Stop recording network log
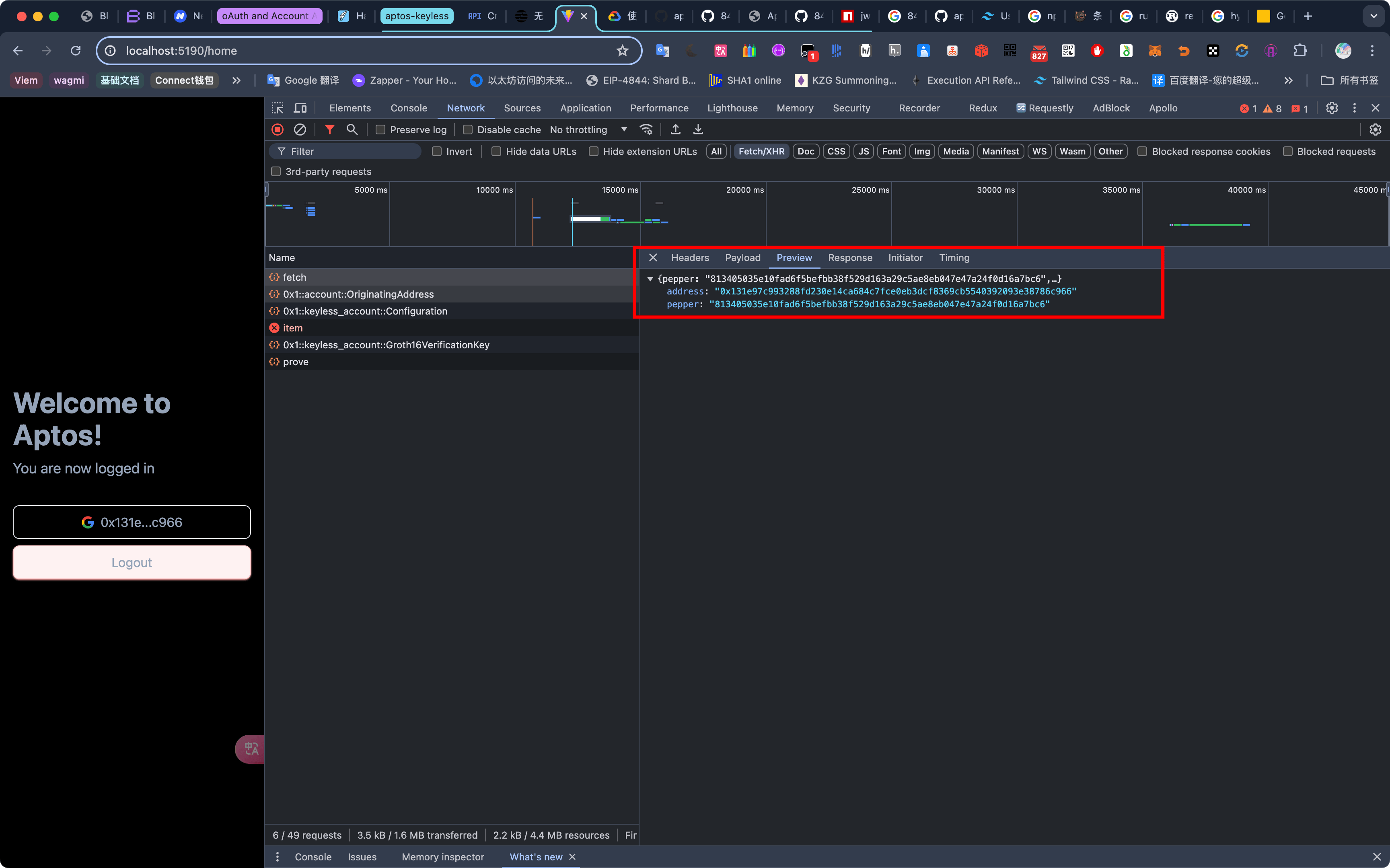Viewport: 1390px width, 868px height. pyautogui.click(x=278, y=130)
